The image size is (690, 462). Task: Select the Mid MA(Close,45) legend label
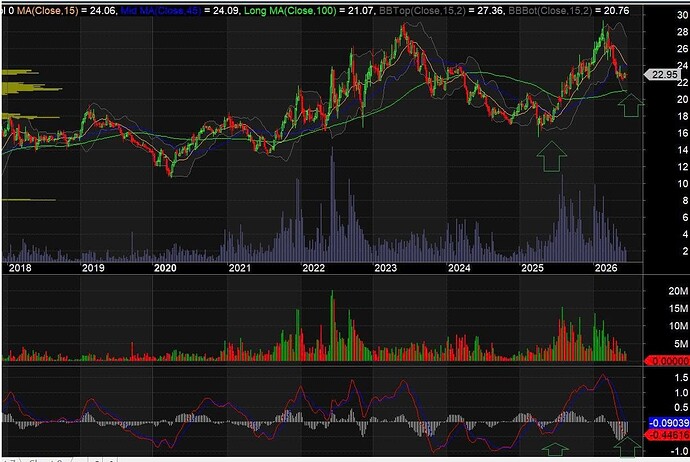[x=160, y=11]
